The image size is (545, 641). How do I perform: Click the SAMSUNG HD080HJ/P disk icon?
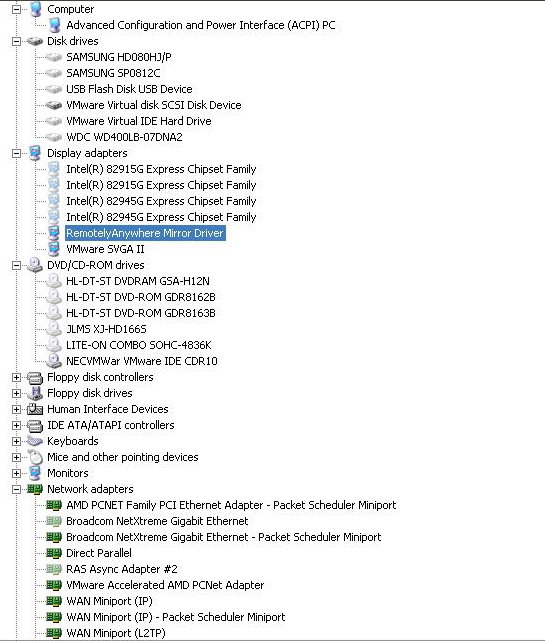[54, 57]
